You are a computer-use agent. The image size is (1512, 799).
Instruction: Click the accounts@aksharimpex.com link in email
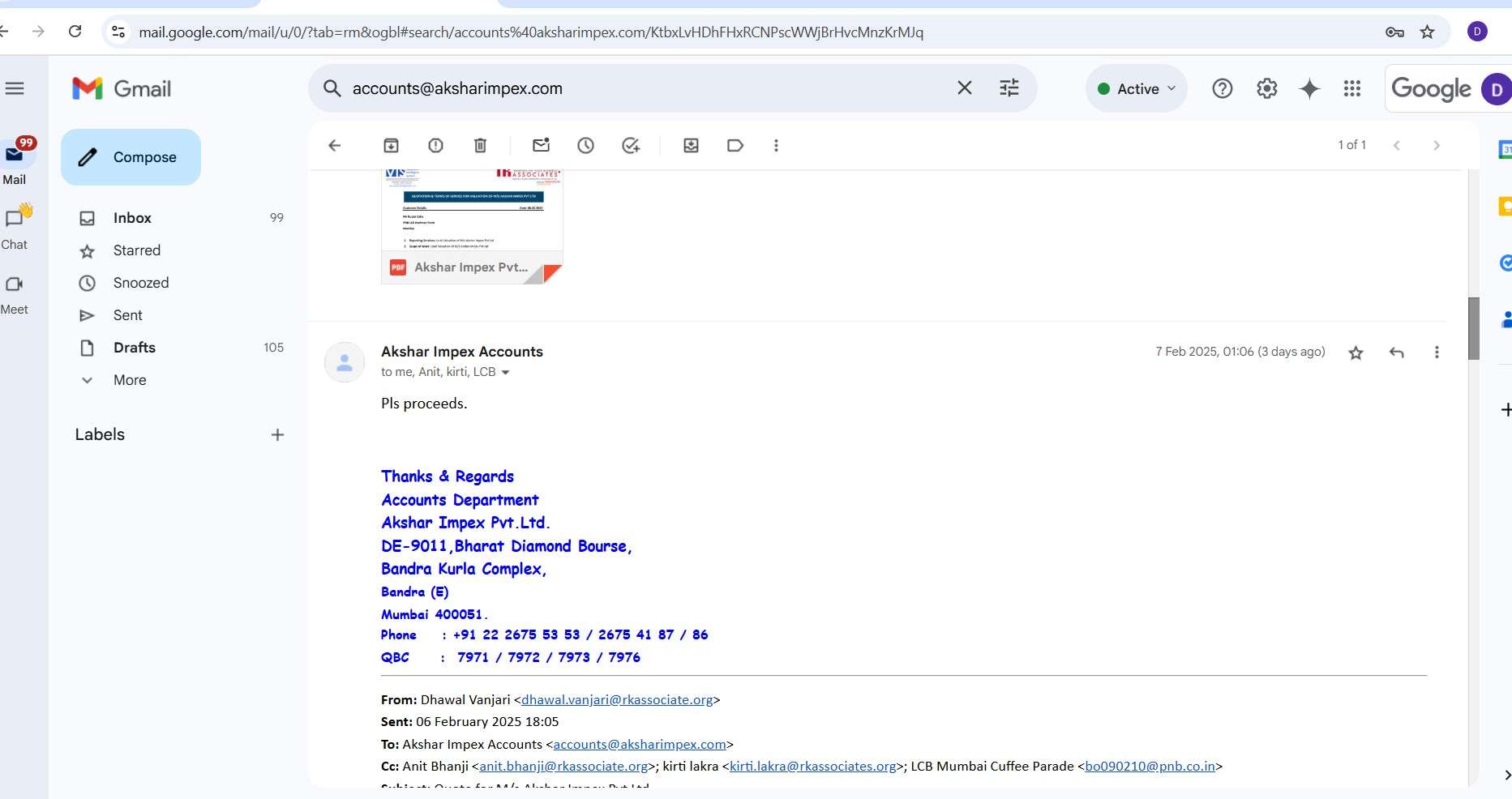[x=640, y=744]
